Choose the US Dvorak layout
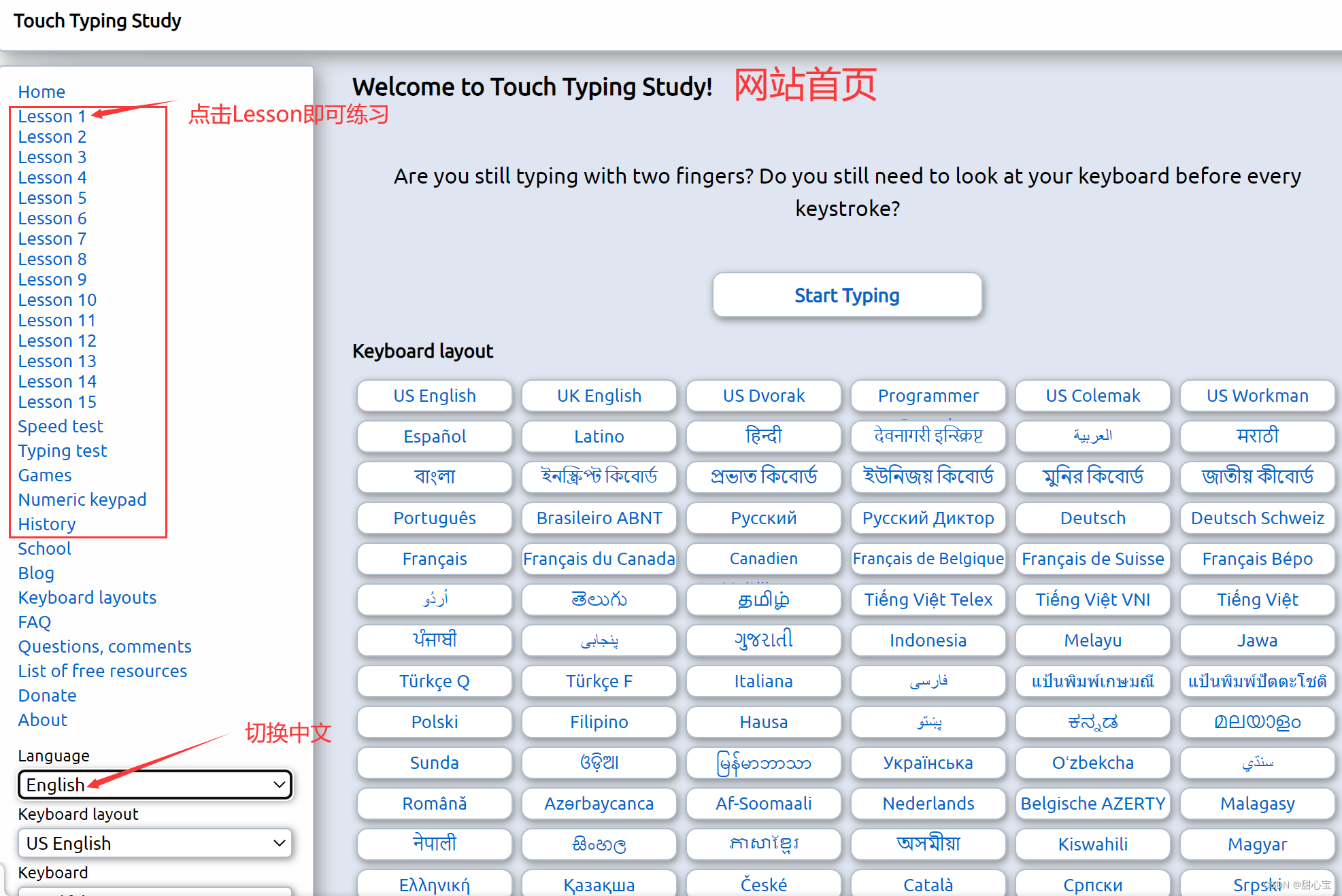 [x=763, y=396]
